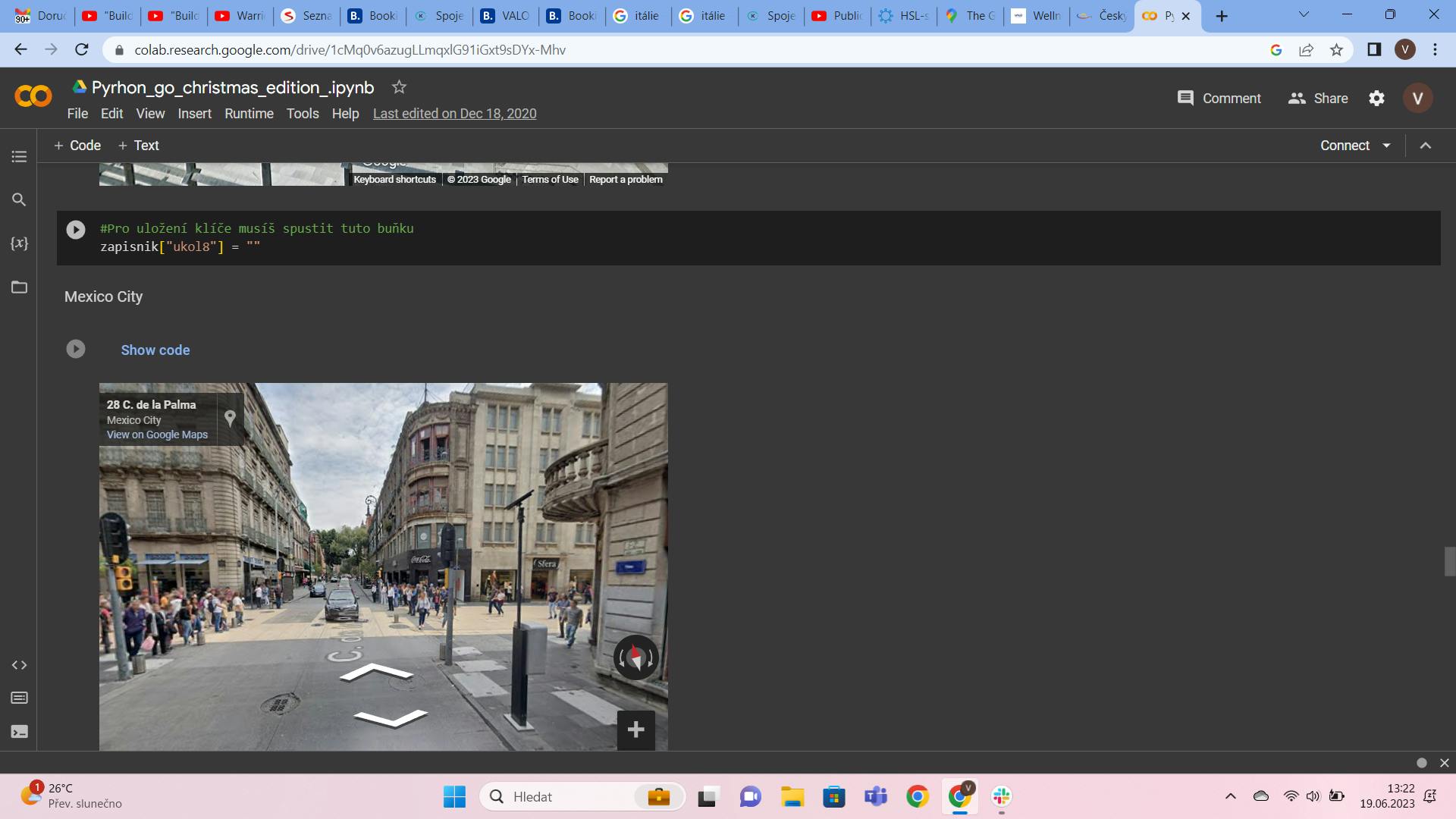
Task: Show hidden system tray icons
Action: [1230, 796]
